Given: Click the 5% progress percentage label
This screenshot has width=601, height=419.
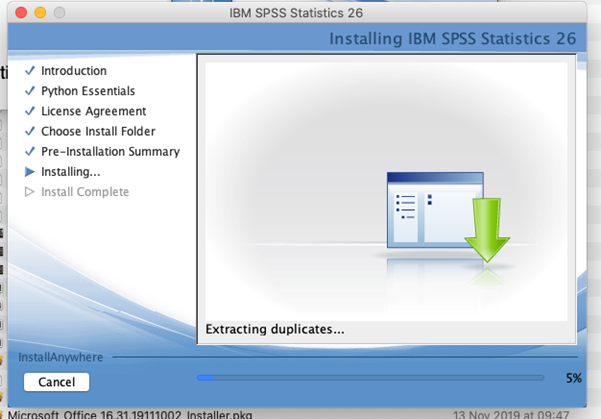Looking at the screenshot, I should pyautogui.click(x=574, y=378).
